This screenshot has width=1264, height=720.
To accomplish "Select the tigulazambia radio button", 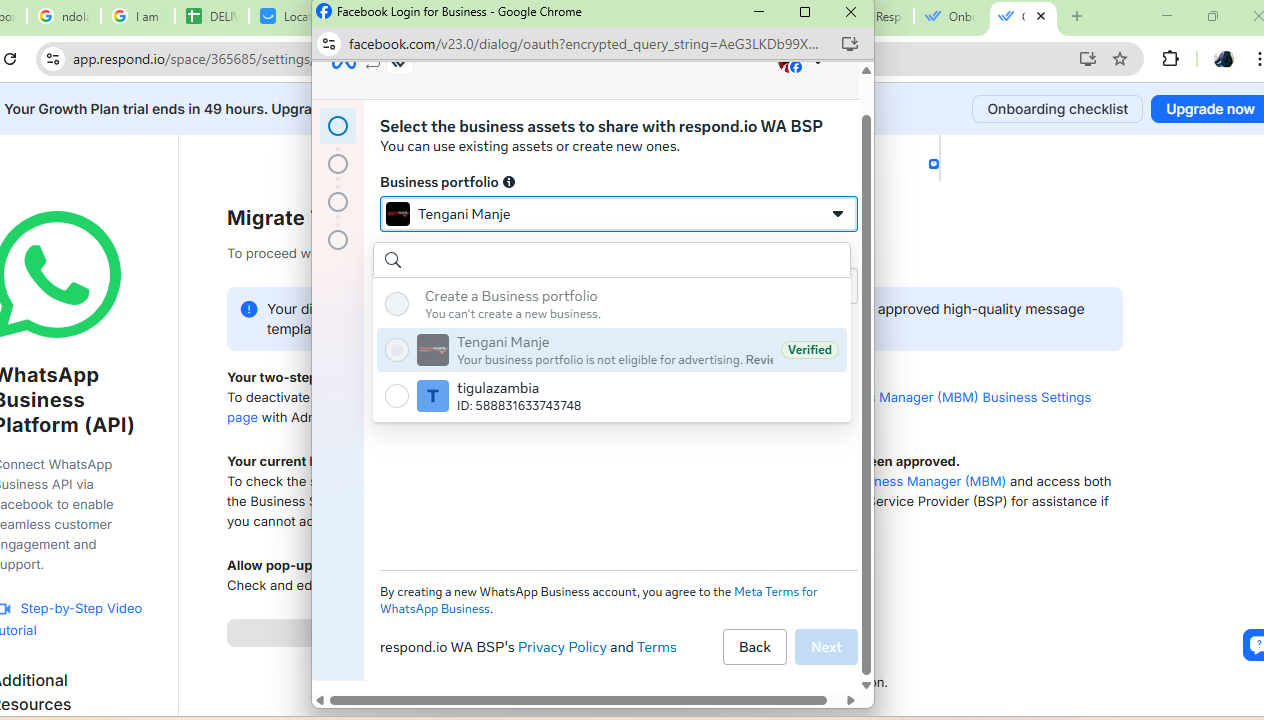I will coord(397,396).
